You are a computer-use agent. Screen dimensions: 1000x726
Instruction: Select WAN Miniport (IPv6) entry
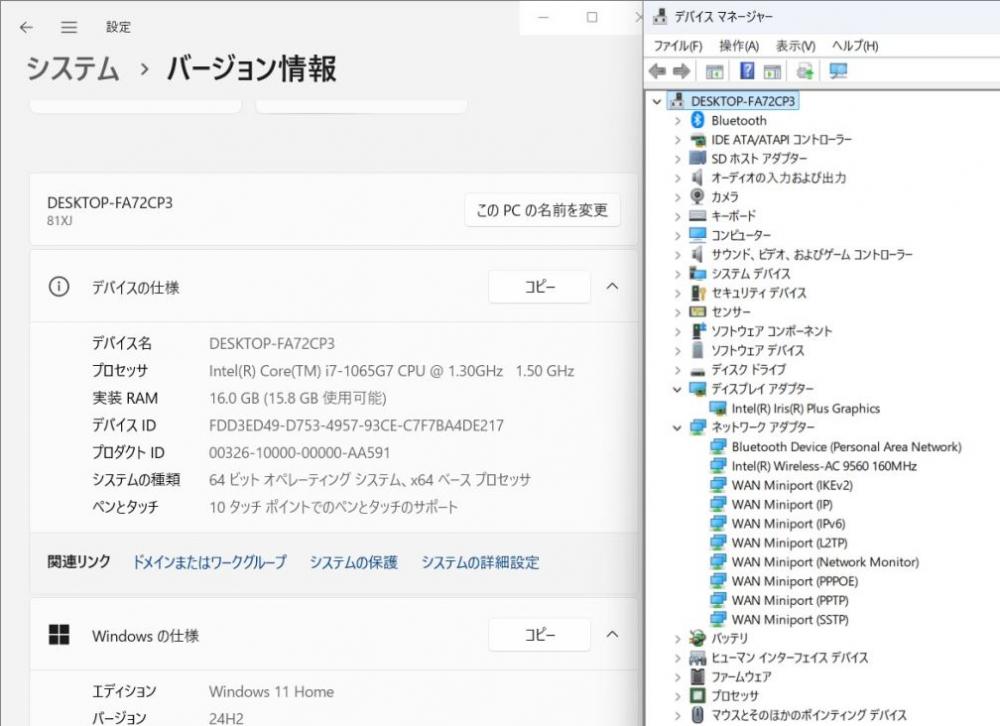tap(788, 523)
